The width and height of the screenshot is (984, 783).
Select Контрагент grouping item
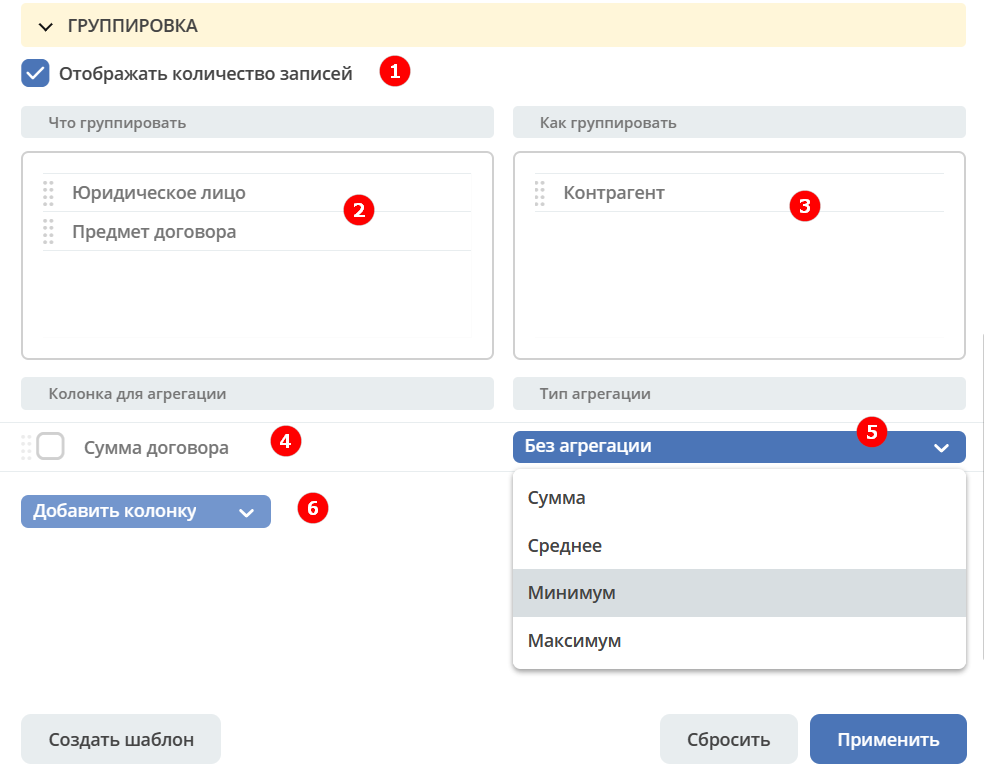(739, 193)
